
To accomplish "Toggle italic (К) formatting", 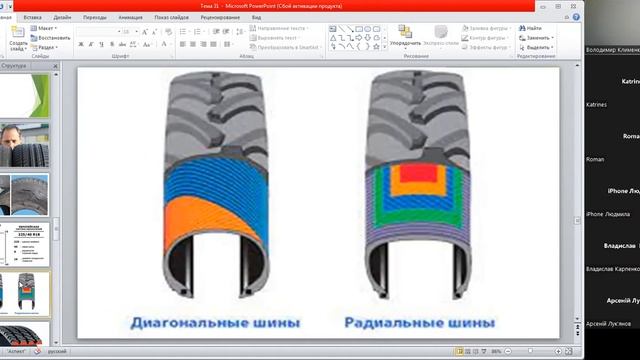I will tap(91, 44).
